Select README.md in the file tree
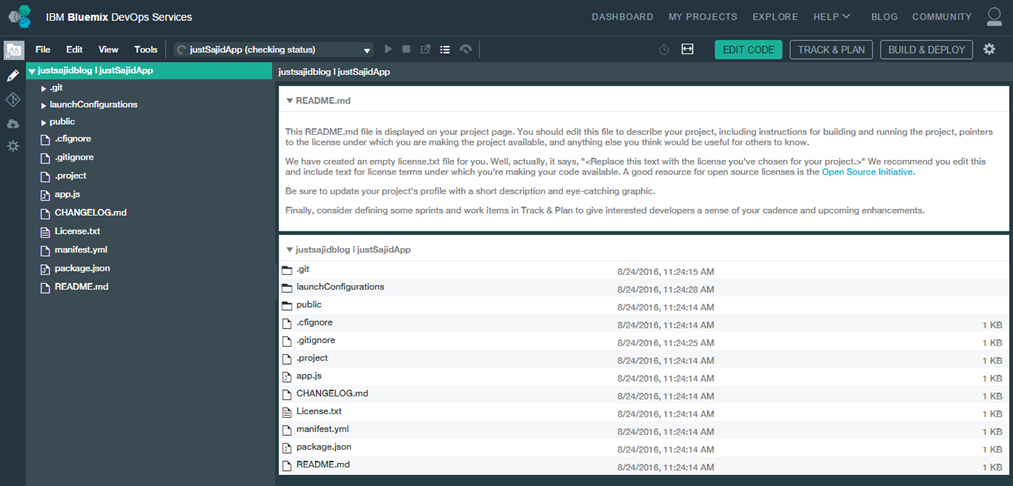The width and height of the screenshot is (1013, 486). (81, 287)
